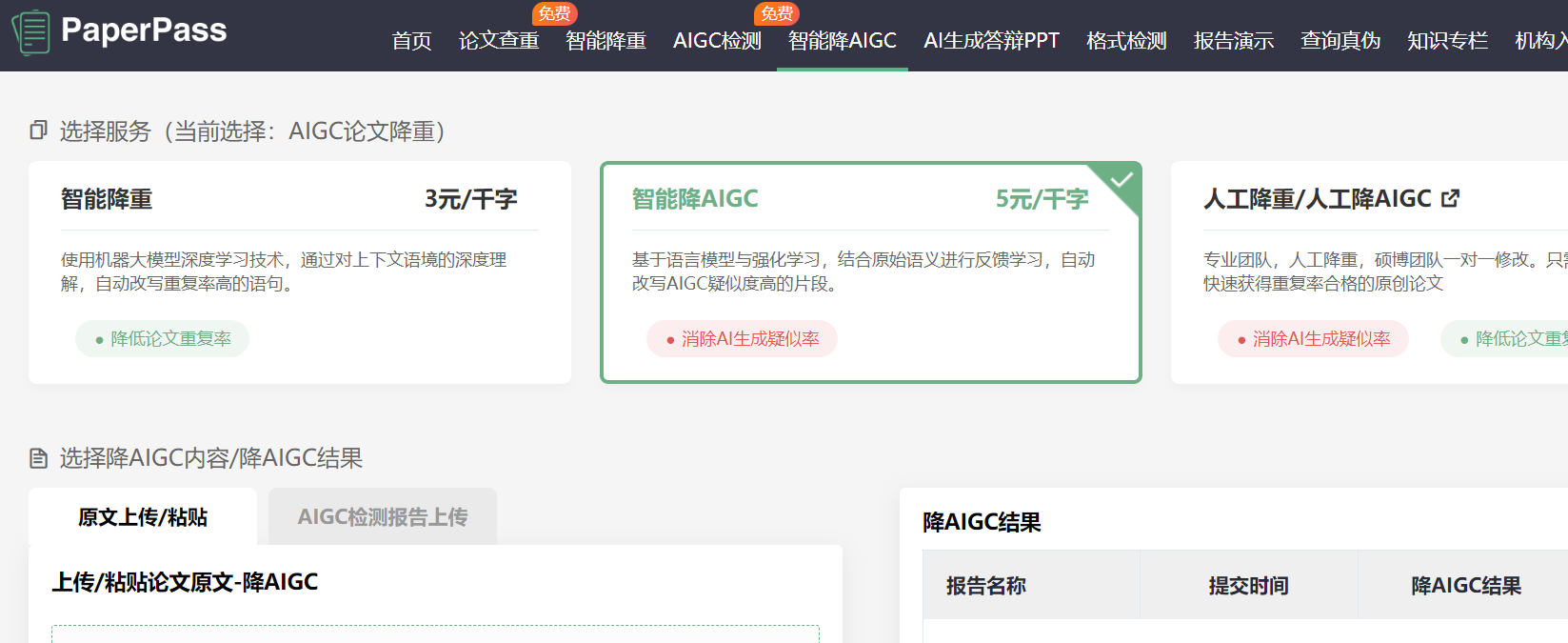Screen dimensions: 1568x643
Task: Click the 降AIGC结果 panel title
Action: 982,522
